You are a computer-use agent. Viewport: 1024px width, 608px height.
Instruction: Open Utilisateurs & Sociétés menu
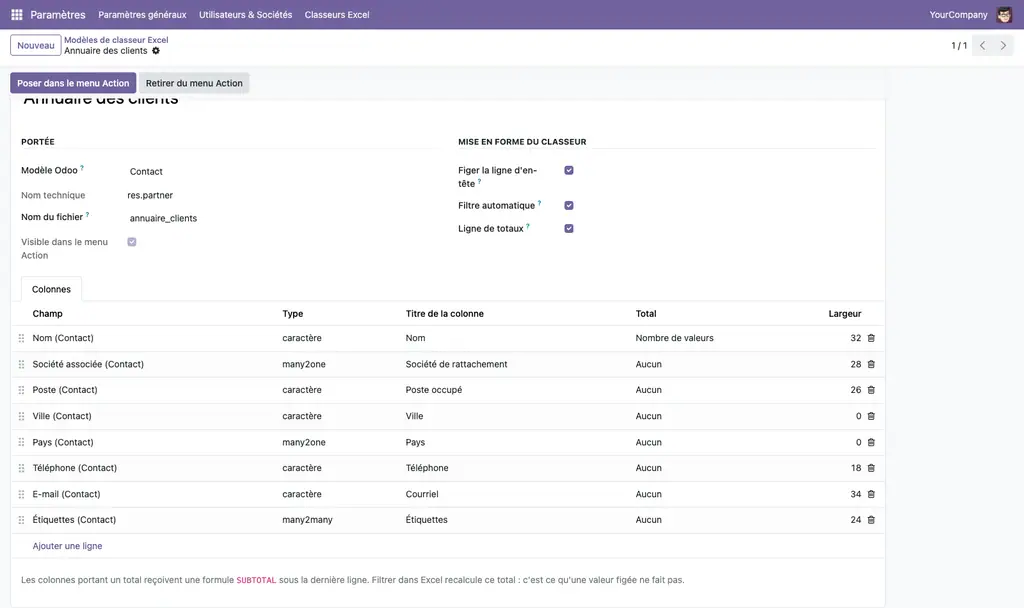pyautogui.click(x=246, y=14)
